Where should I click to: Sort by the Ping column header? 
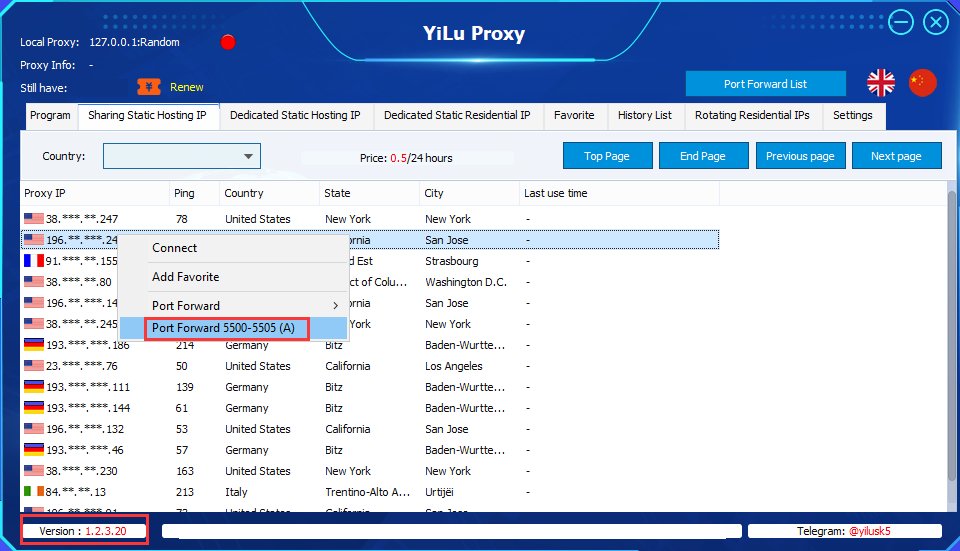[x=194, y=193]
